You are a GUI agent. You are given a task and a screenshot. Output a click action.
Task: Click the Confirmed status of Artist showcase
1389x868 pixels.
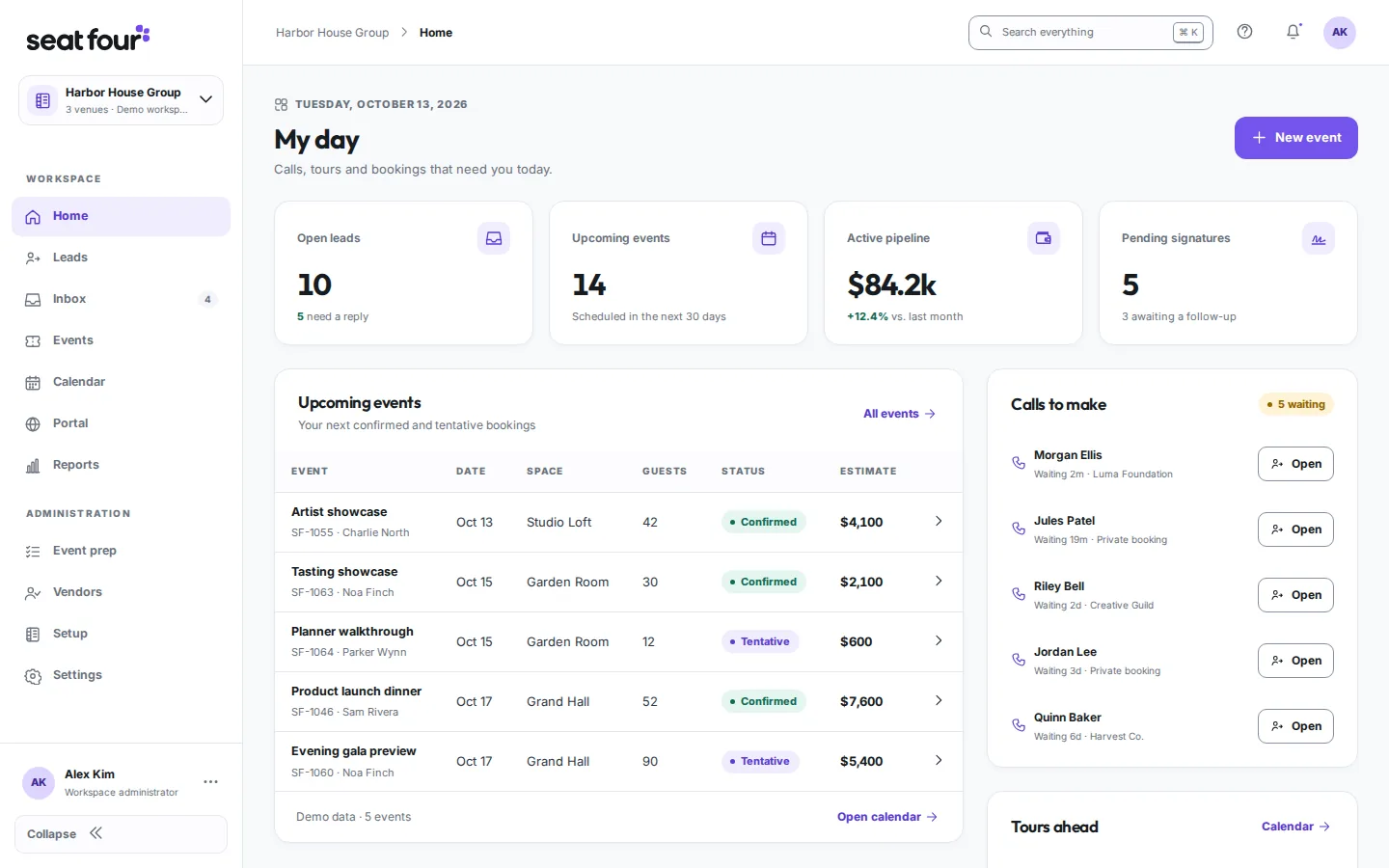[764, 522]
